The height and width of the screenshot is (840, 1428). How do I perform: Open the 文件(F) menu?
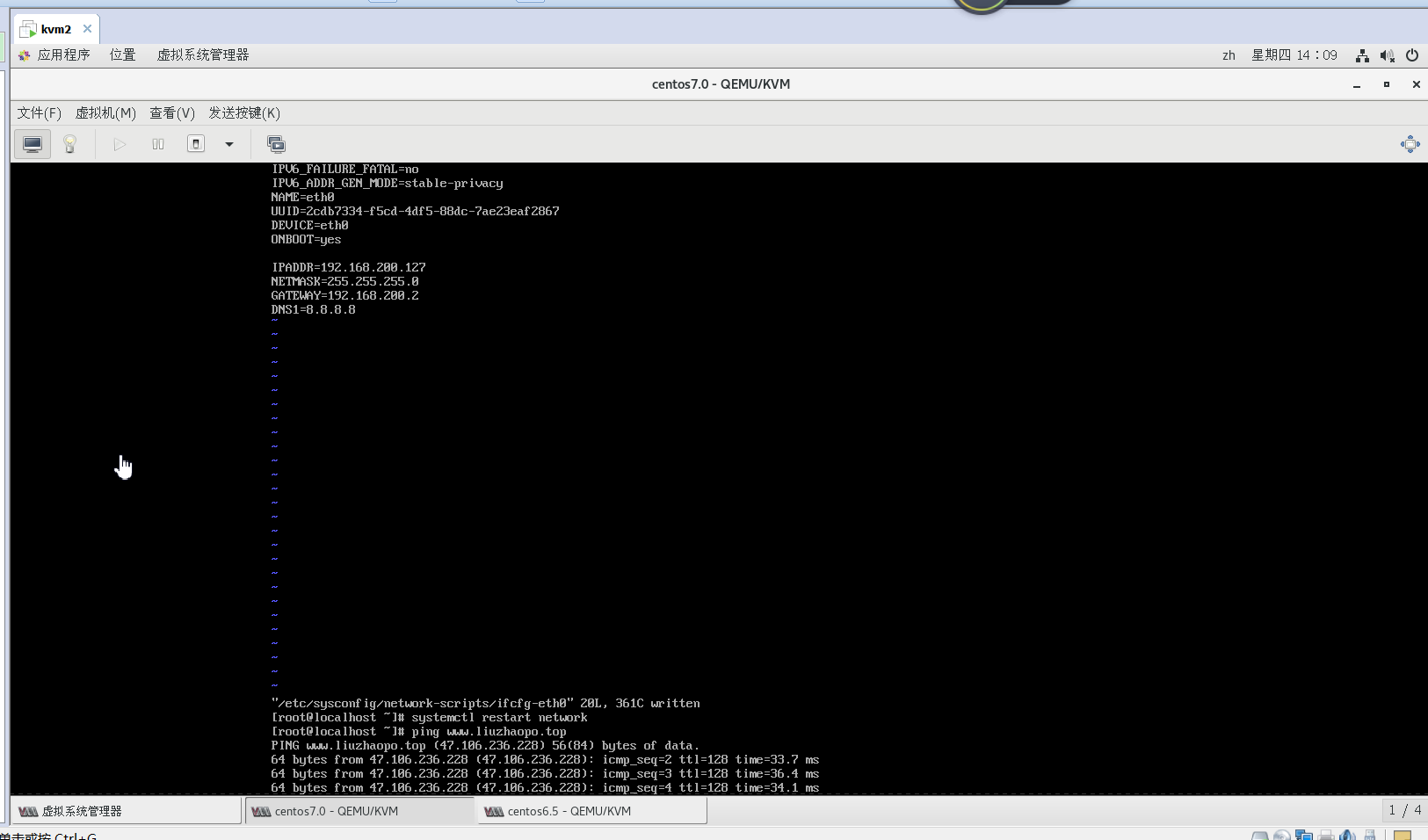pos(39,112)
